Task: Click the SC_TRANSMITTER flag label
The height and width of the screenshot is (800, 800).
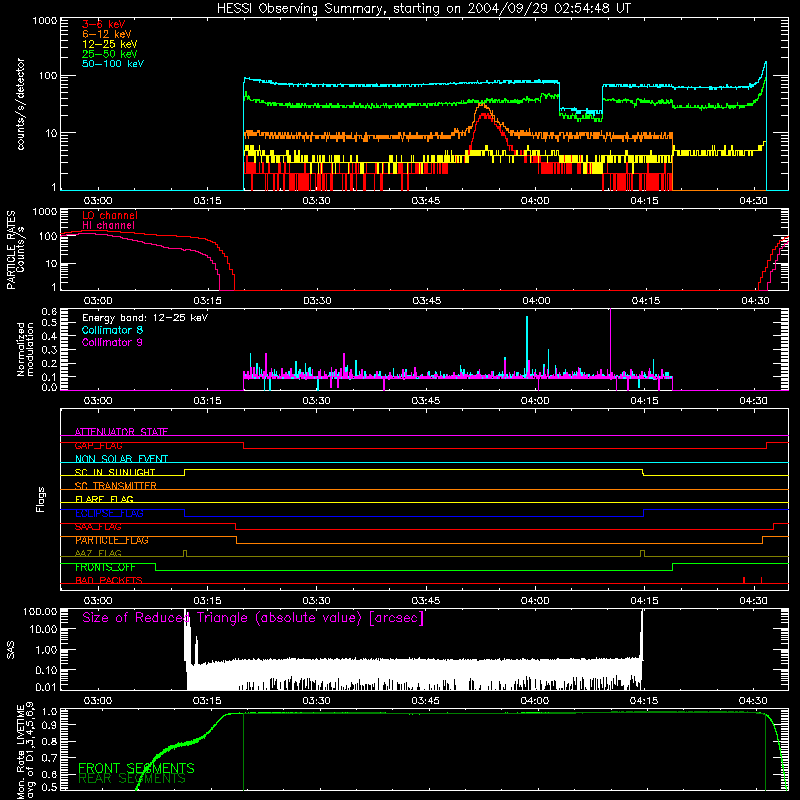Action: point(116,486)
